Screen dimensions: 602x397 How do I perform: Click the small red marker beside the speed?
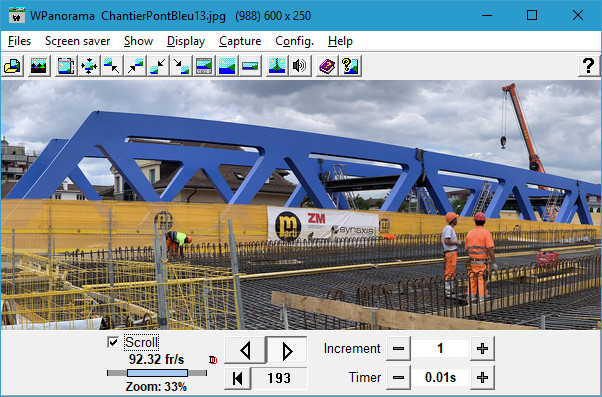tap(213, 360)
